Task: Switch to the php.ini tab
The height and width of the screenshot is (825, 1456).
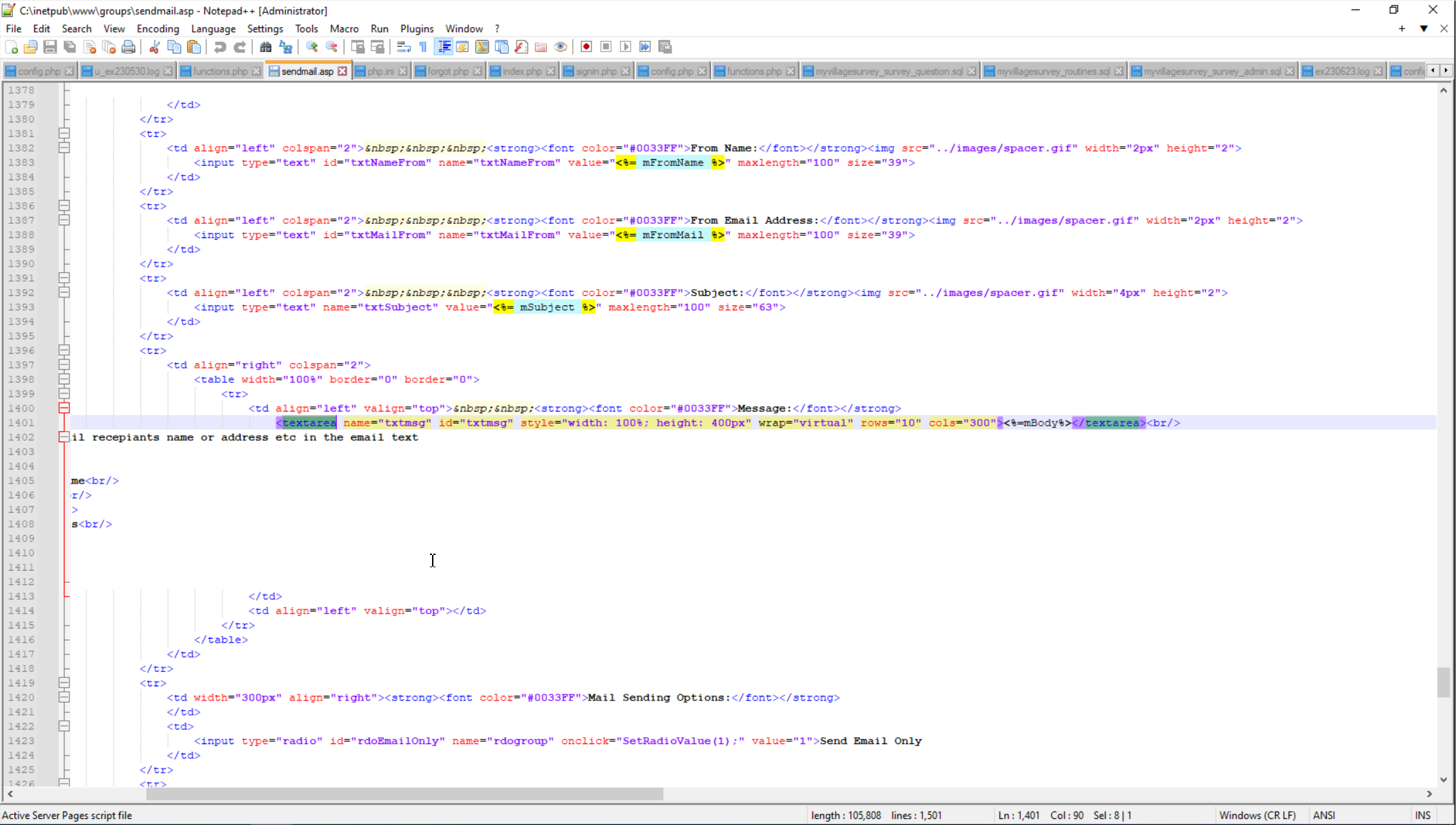Action: pos(380,71)
